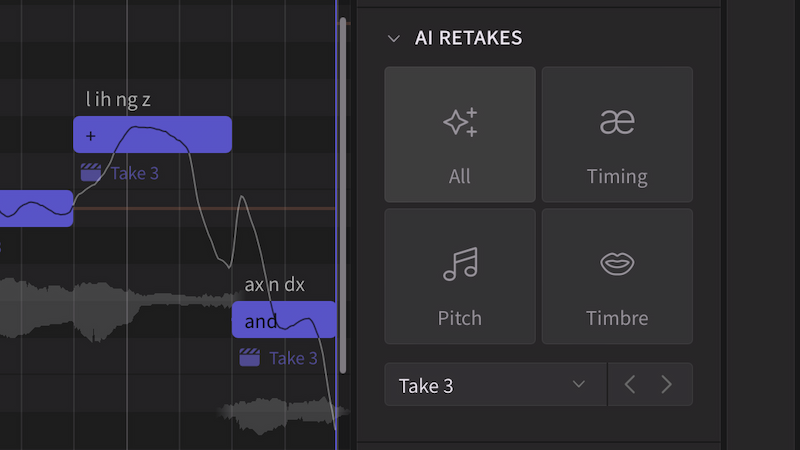Go to the previous take arrow
This screenshot has width=800, height=450.
pos(630,385)
